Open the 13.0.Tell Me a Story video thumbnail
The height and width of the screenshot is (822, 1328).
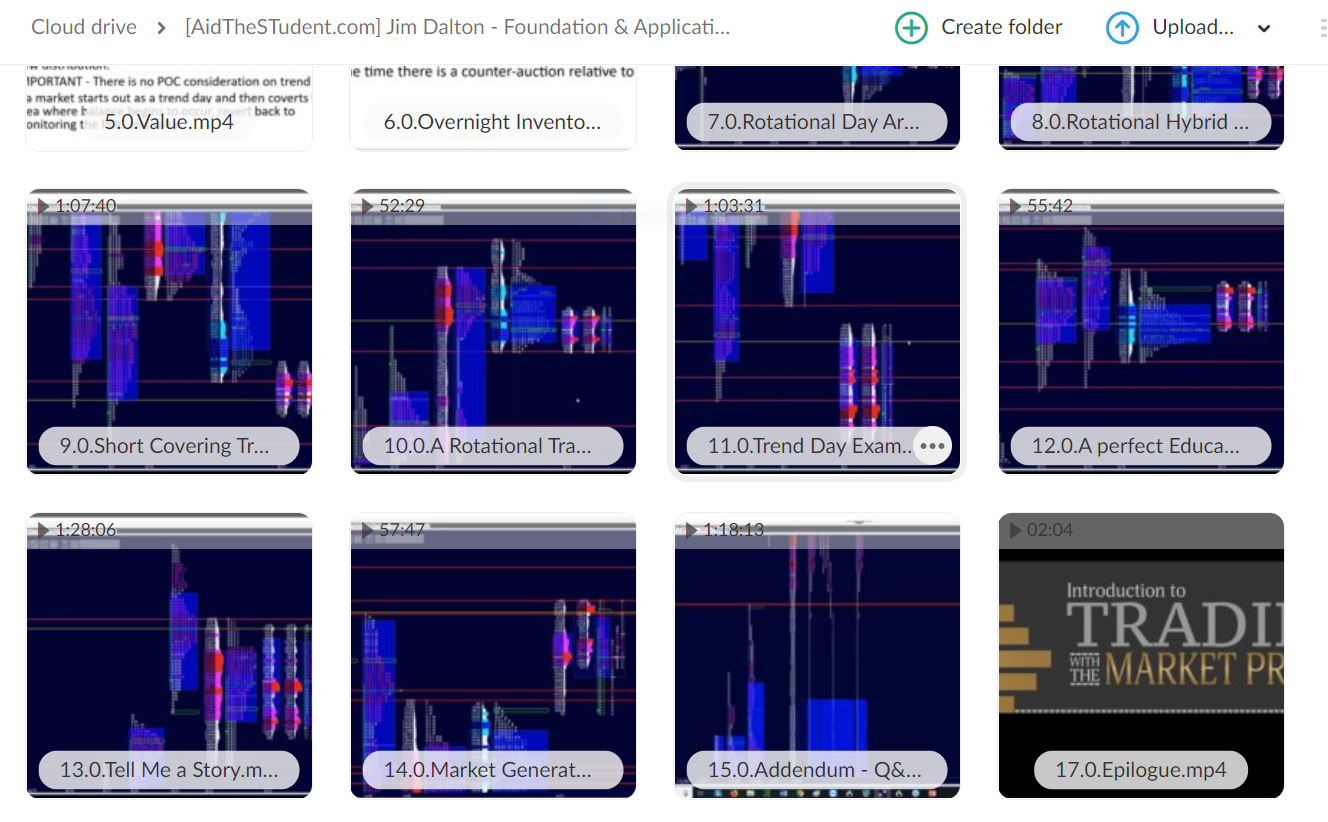(169, 655)
